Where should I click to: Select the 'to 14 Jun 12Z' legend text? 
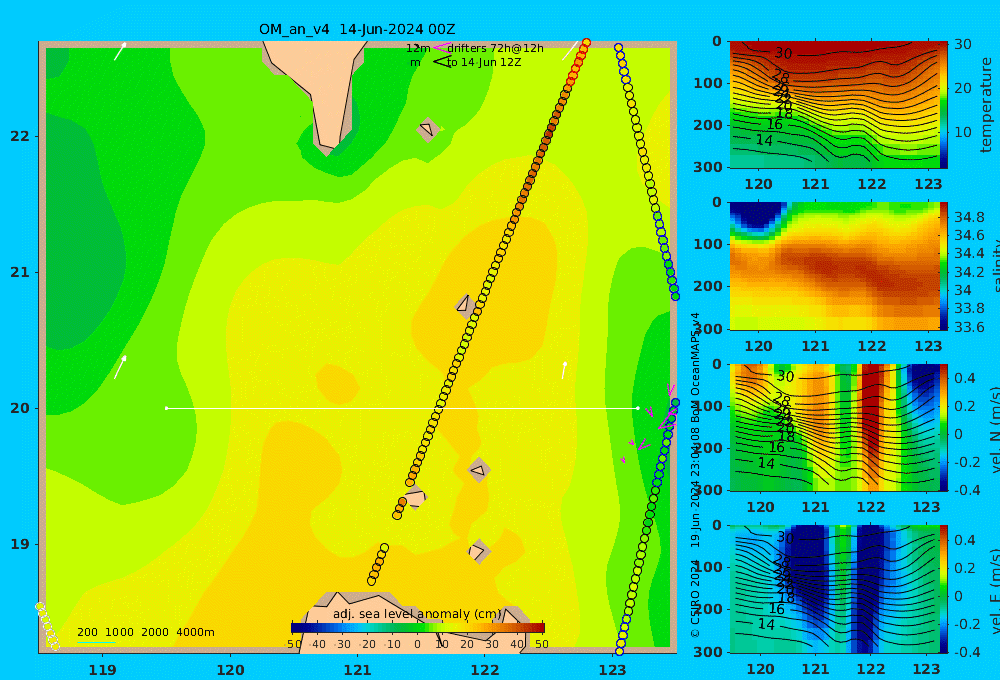[483, 63]
